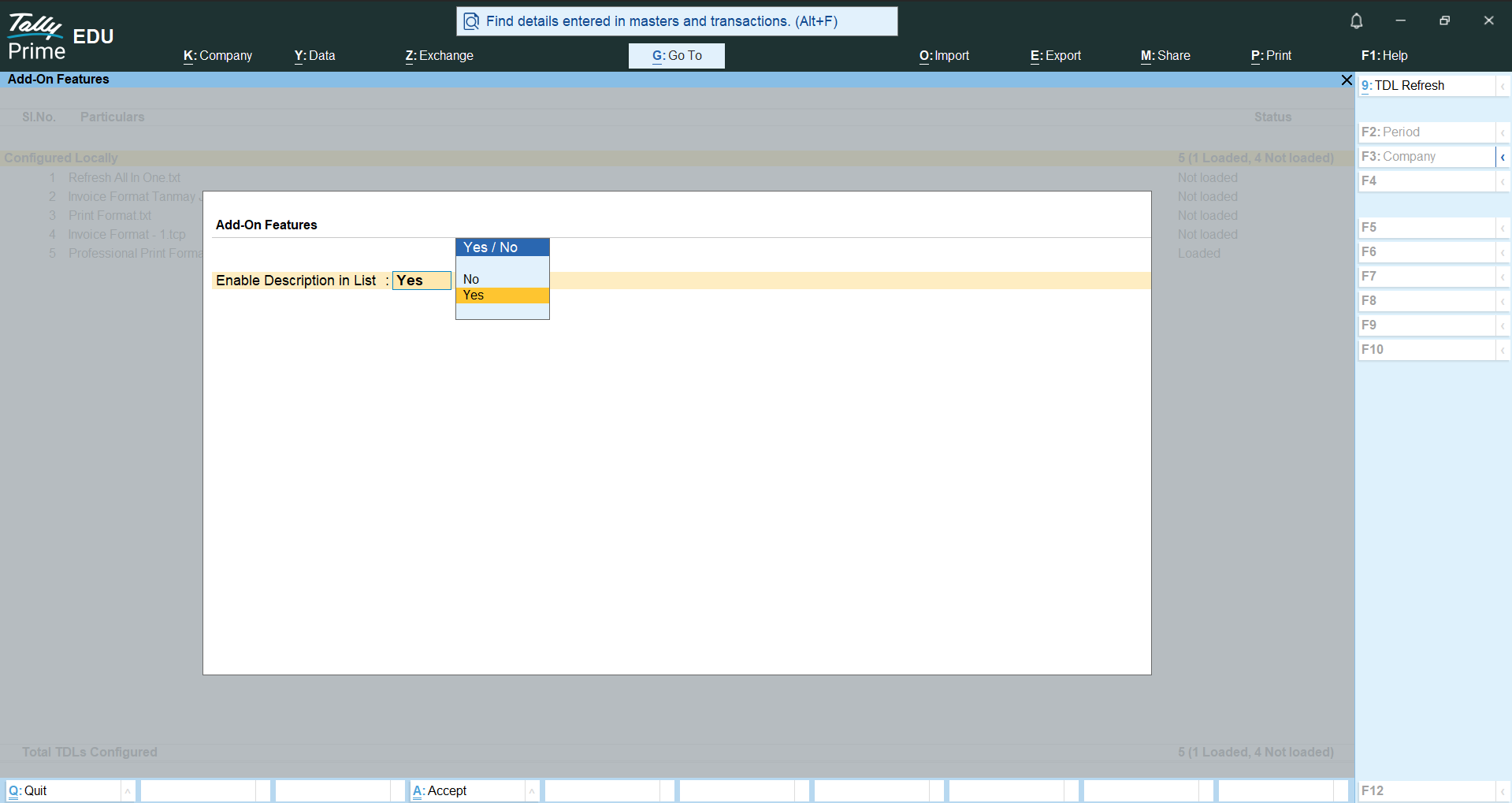1512x803 pixels.
Task: Click the F9 side button
Action: pyautogui.click(x=1426, y=325)
